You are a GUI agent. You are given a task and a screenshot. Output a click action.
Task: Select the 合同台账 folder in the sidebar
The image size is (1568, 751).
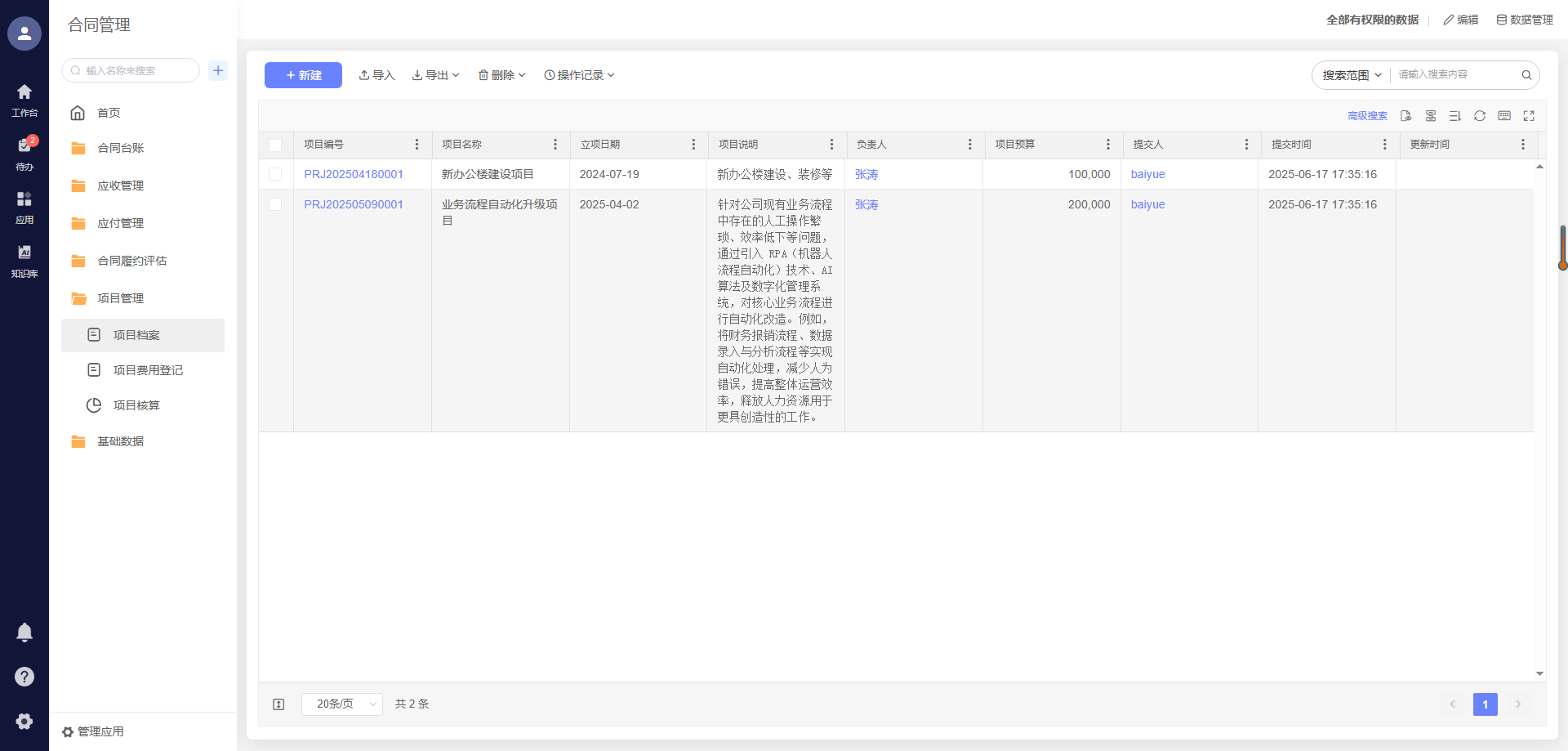(x=121, y=148)
